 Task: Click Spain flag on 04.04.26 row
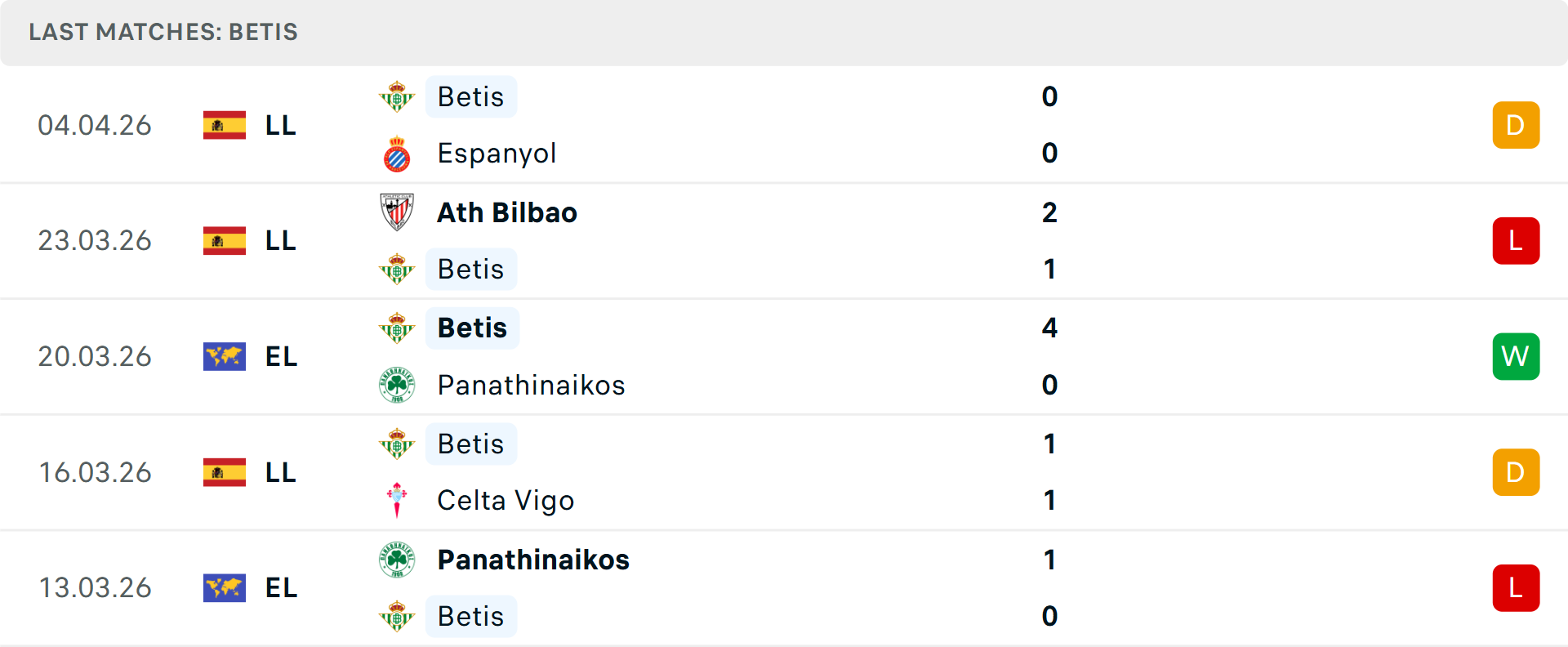225,125
